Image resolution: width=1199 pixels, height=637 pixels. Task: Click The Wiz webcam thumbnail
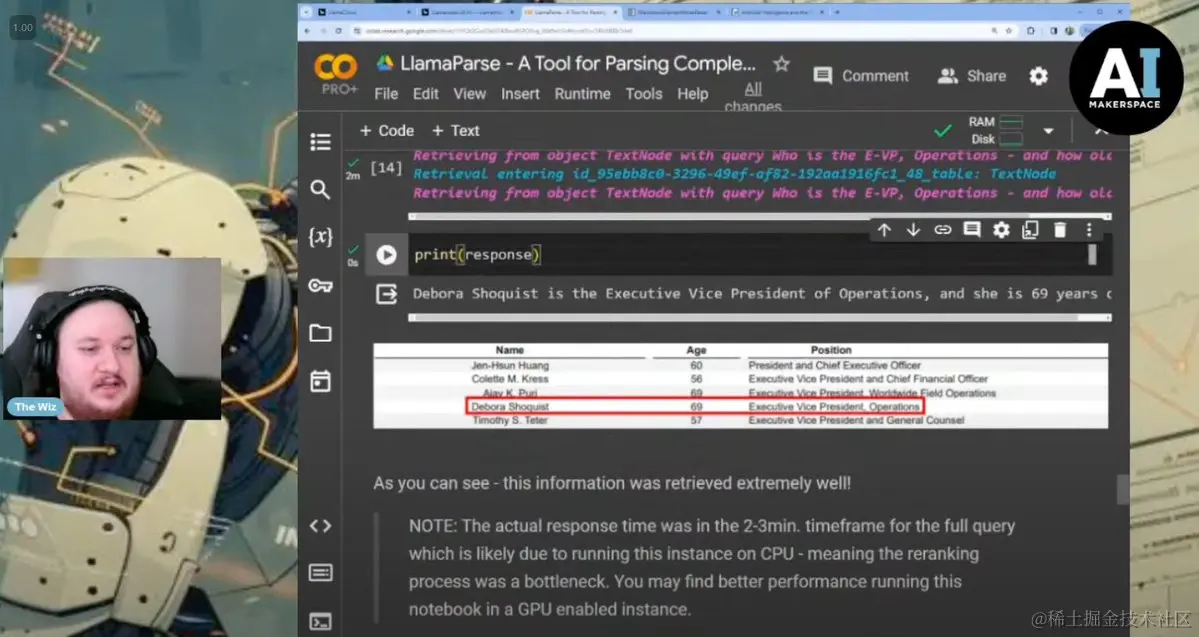(112, 339)
